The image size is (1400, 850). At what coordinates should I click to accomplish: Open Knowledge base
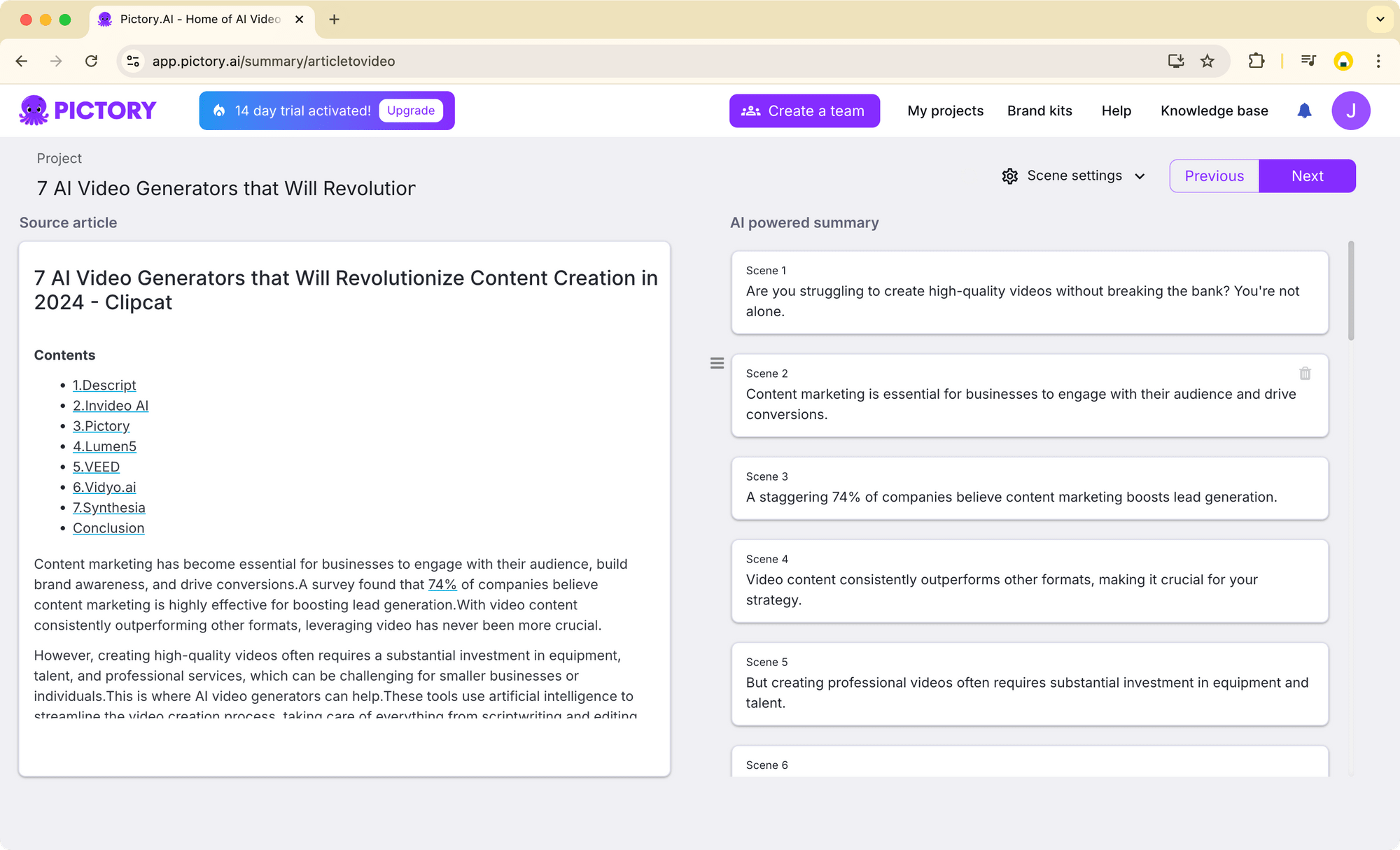[1214, 111]
